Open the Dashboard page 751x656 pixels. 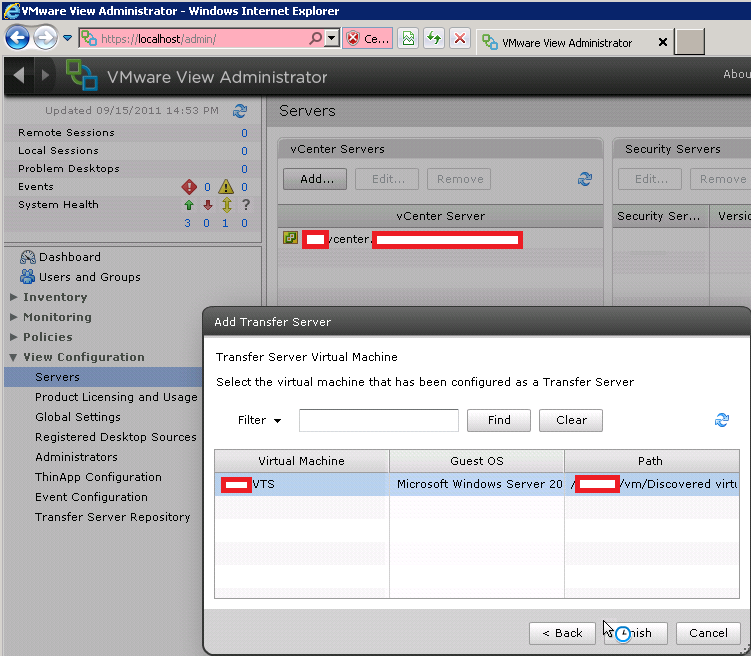coord(60,257)
